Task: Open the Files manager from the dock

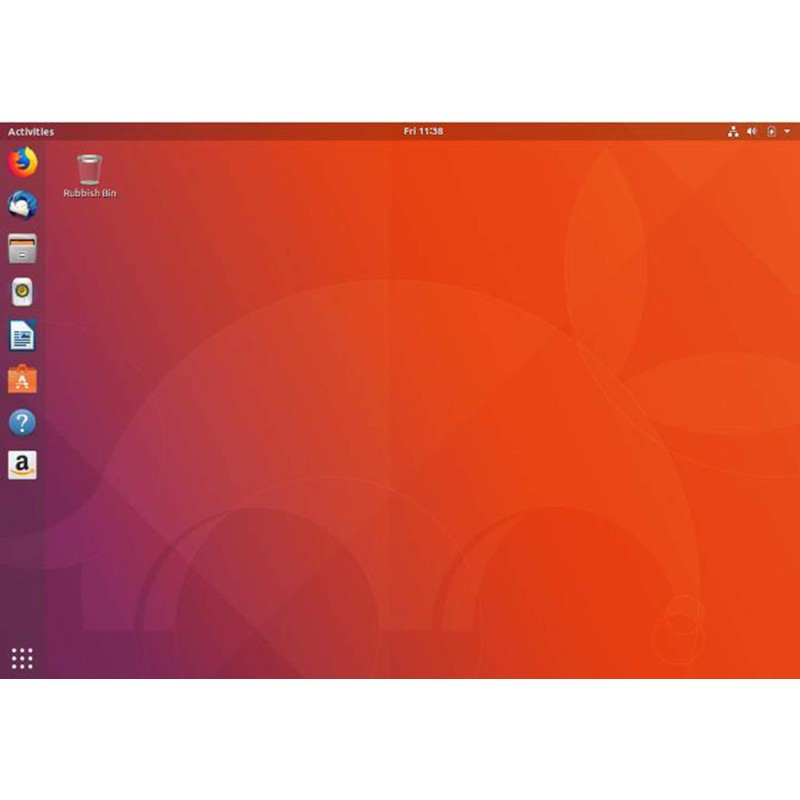Action: (x=22, y=248)
